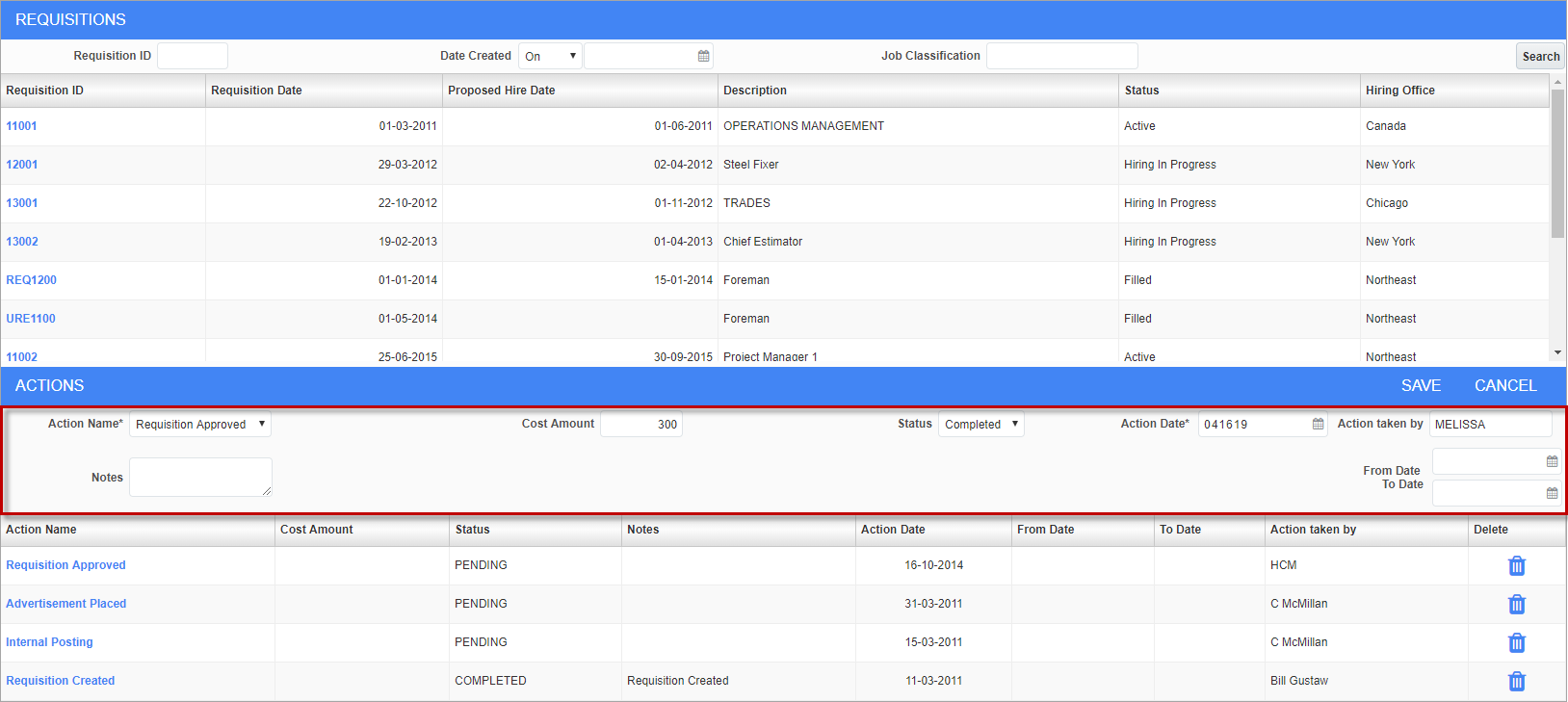Image resolution: width=1568 pixels, height=702 pixels.
Task: Open the Date Created 'On' dropdown
Action: [550, 56]
